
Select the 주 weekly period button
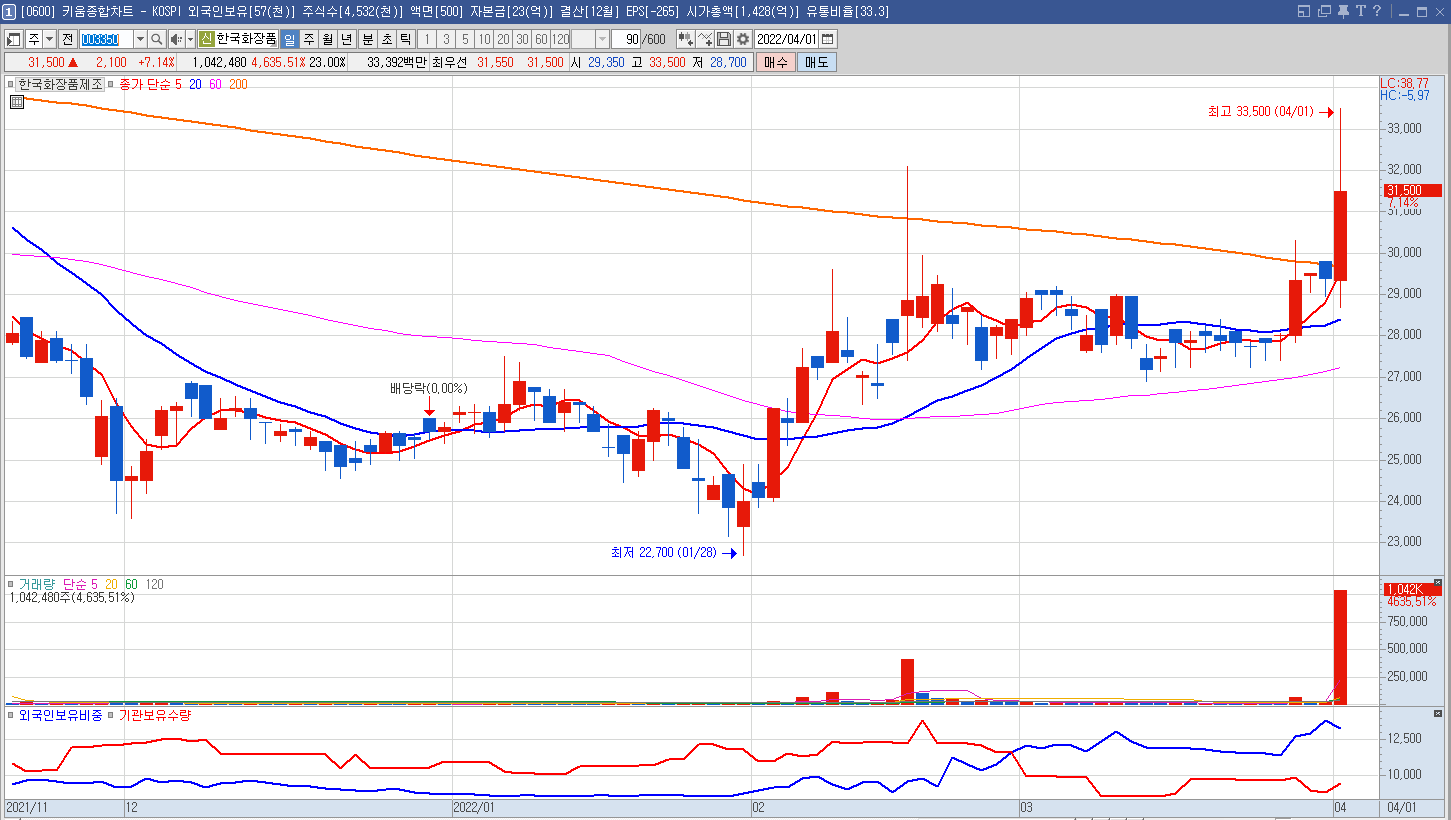coord(308,39)
